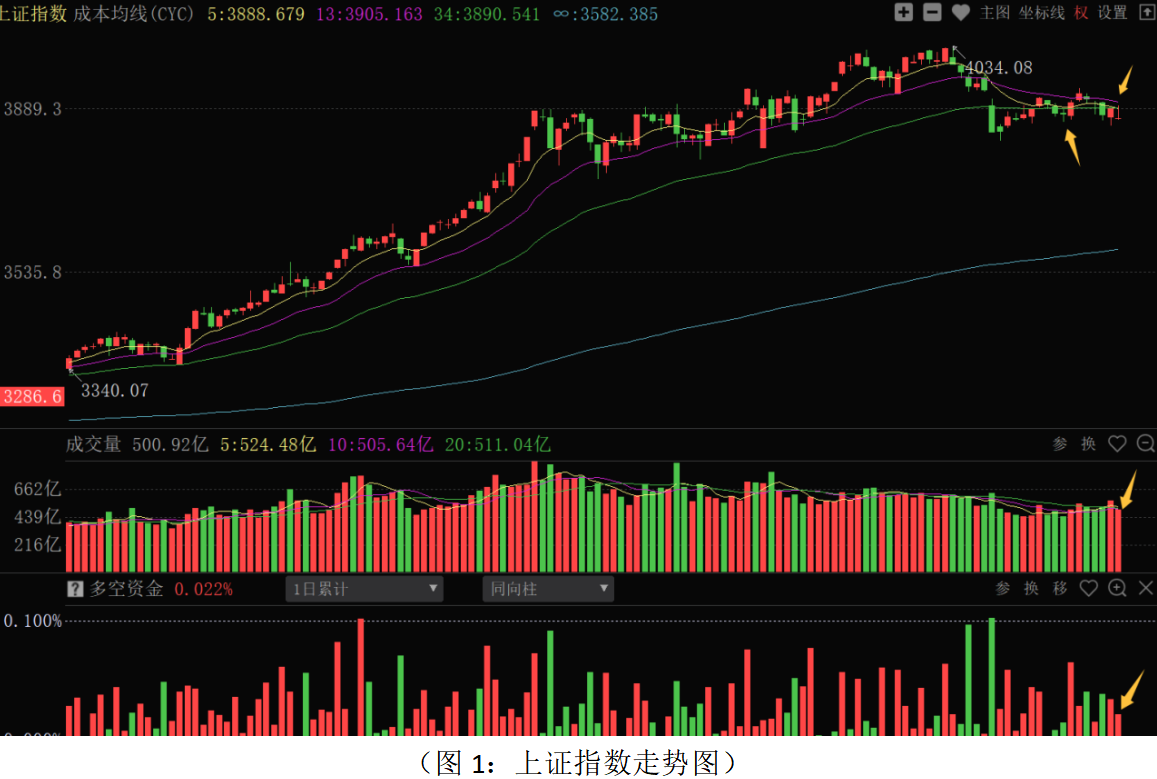Favorite the 成交量 volume indicator heart
The width and height of the screenshot is (1157, 779).
tap(1117, 444)
